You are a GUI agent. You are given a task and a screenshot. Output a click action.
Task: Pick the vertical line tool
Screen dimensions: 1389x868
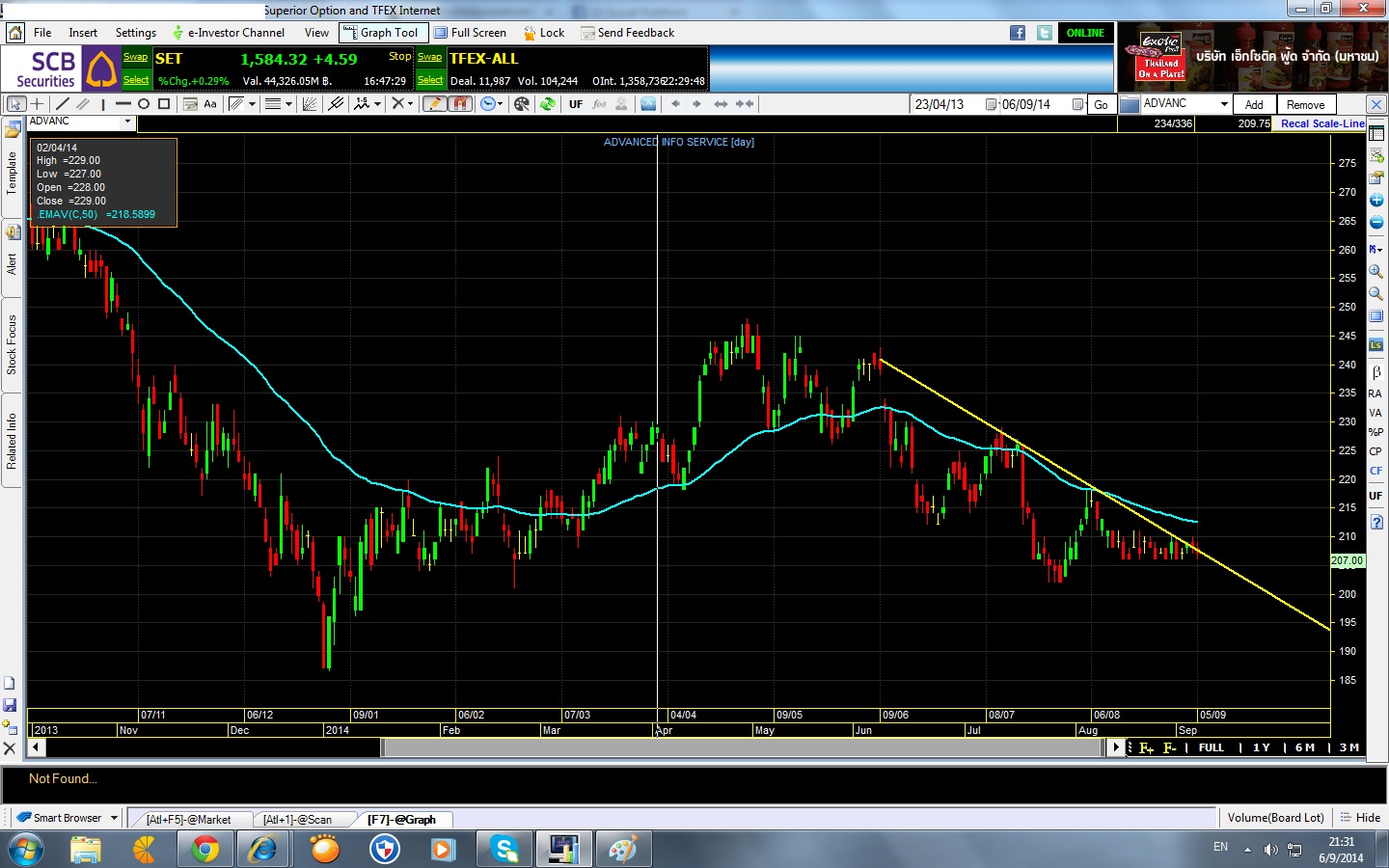click(103, 104)
